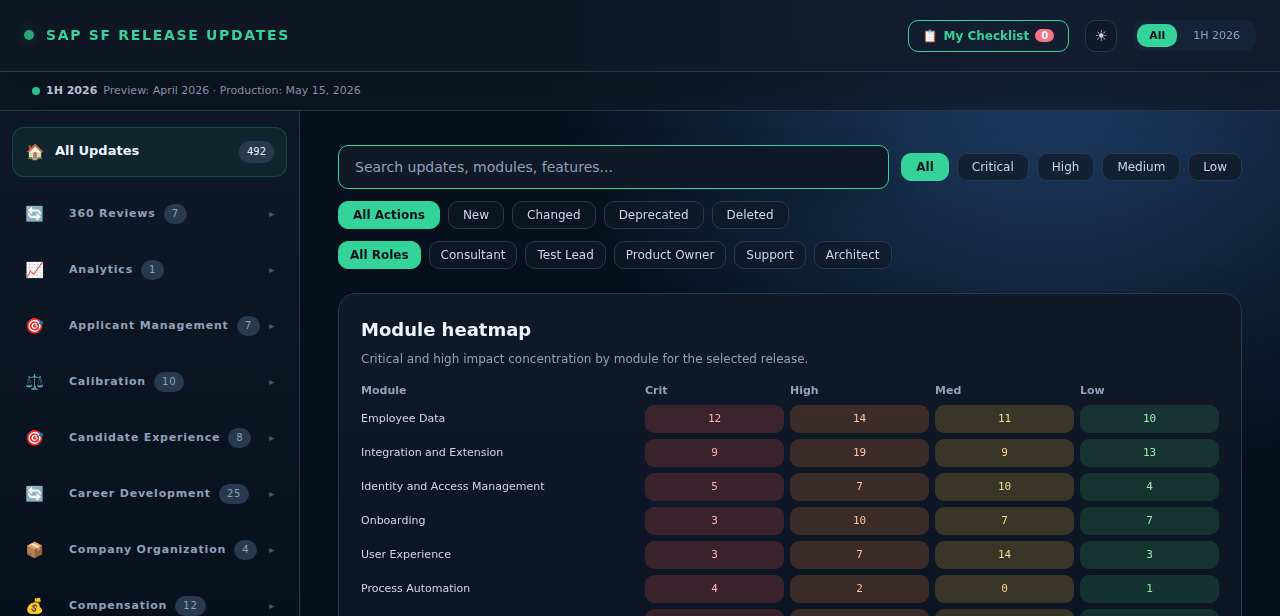
Task: Open All Updates in sidebar
Action: (x=149, y=152)
